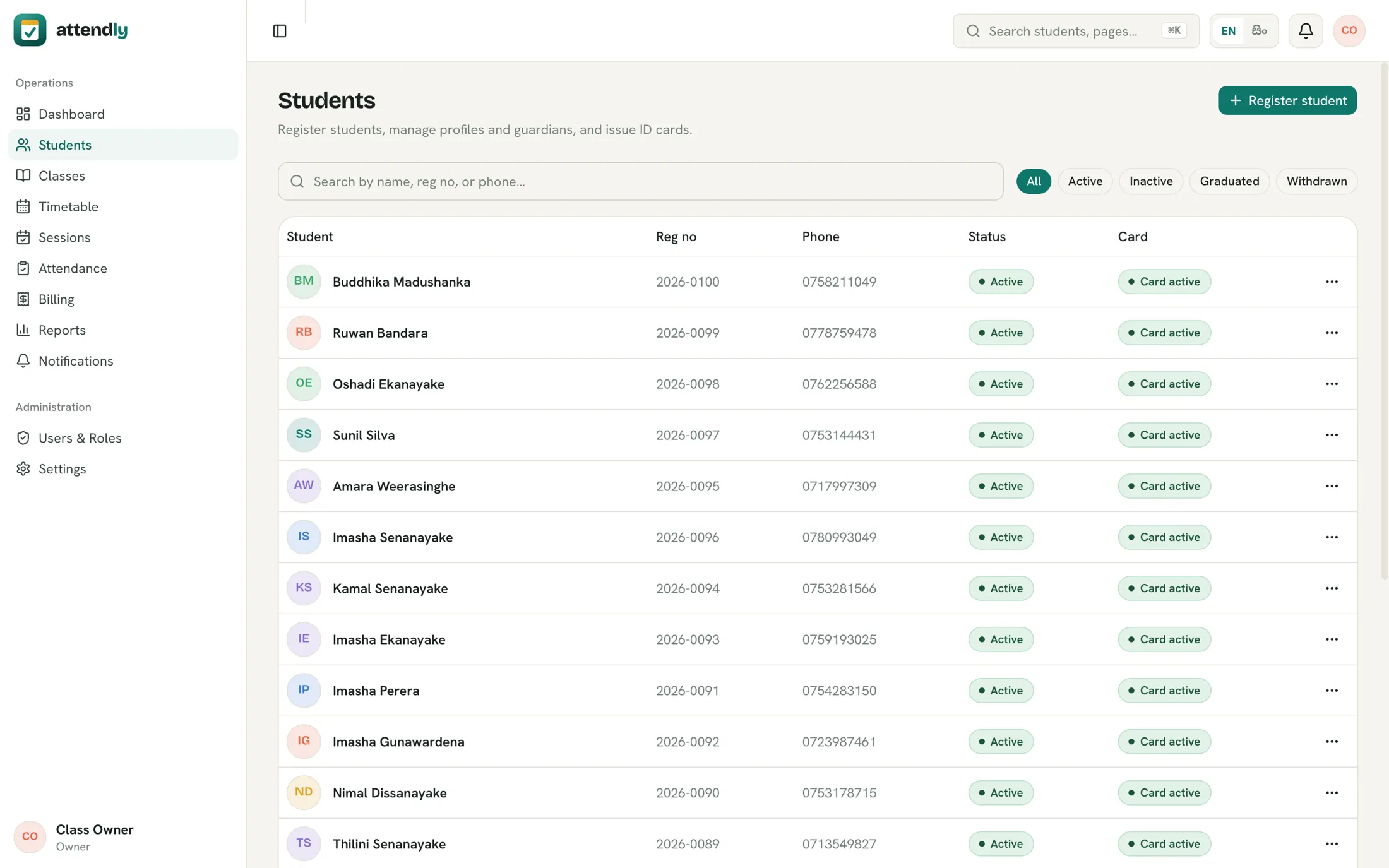The image size is (1389, 868).
Task: Toggle the sidebar collapse icon
Action: tap(280, 31)
